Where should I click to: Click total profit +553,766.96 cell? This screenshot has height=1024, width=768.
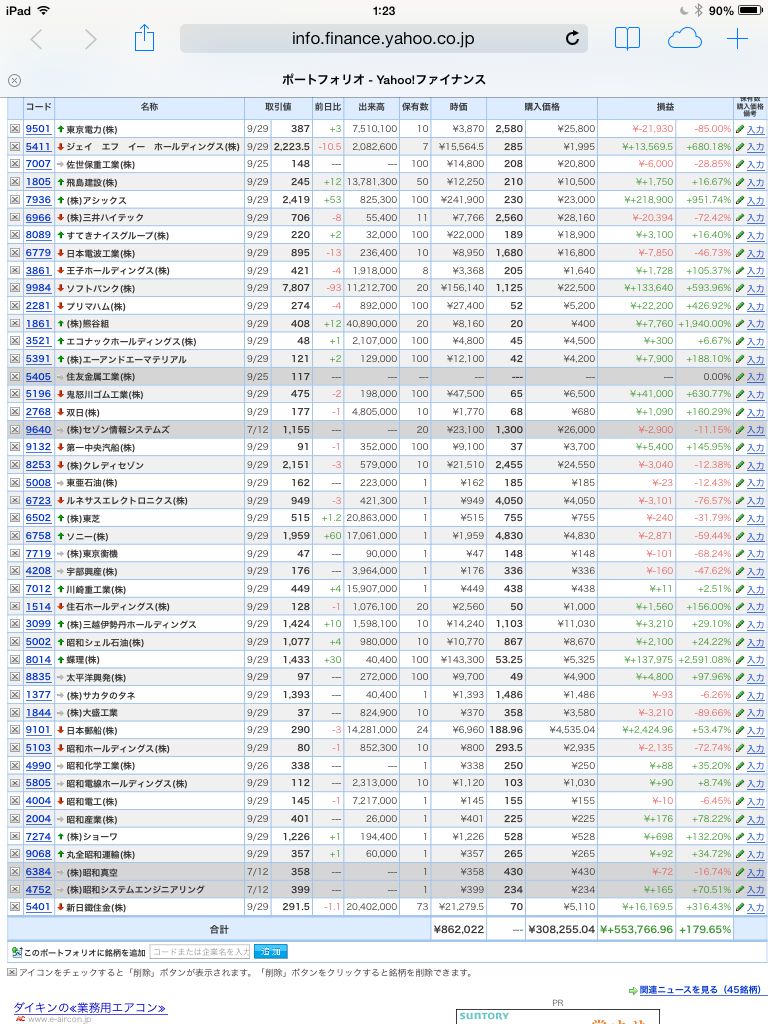tap(636, 929)
